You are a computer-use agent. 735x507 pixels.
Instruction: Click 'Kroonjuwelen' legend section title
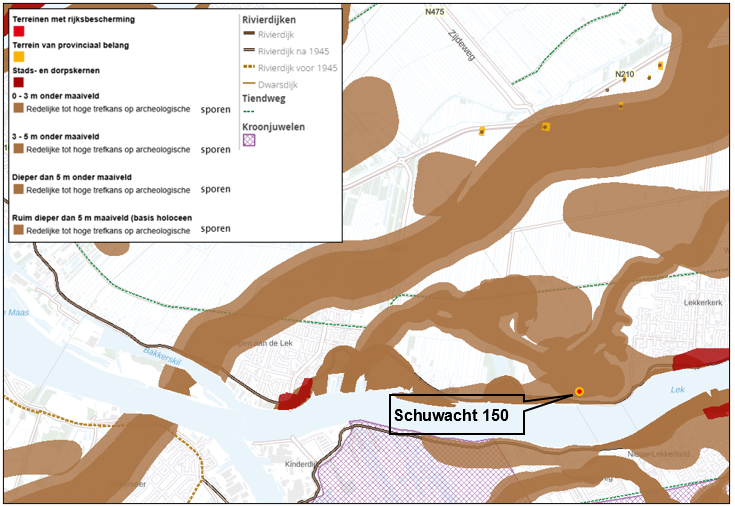click(274, 127)
